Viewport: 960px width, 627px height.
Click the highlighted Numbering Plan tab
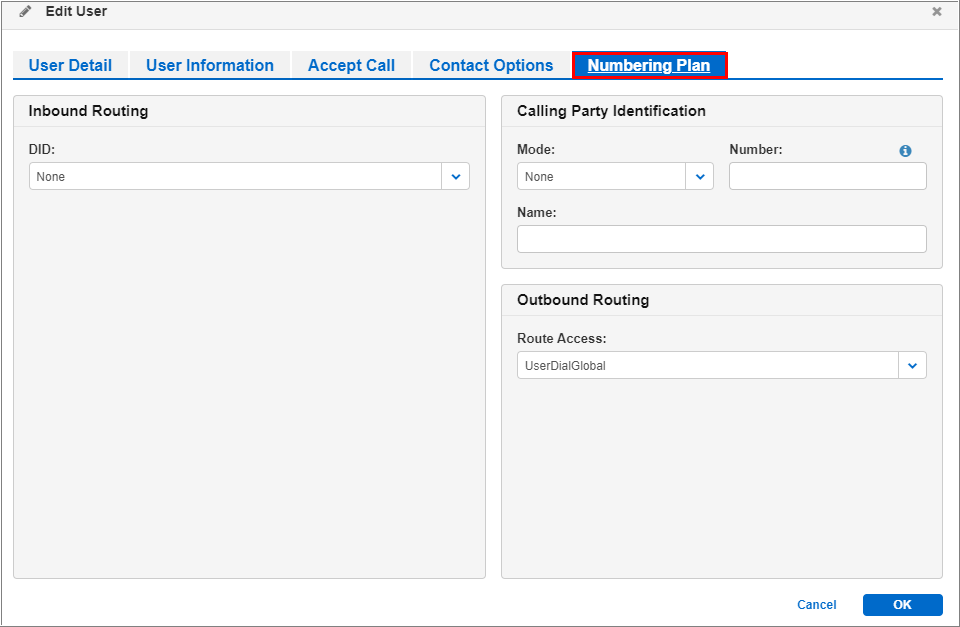pyautogui.click(x=649, y=65)
